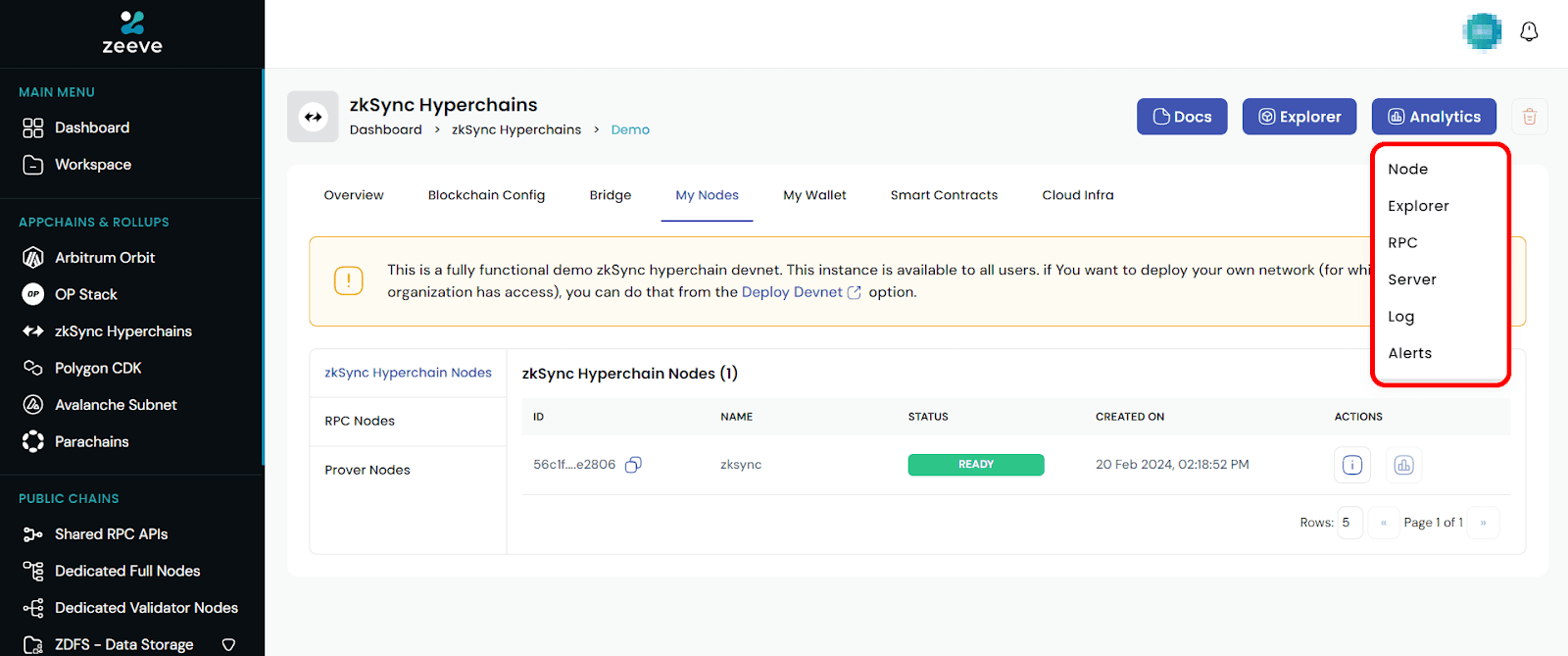Go to the next page of nodes
The image size is (1568, 656).
point(1484,523)
